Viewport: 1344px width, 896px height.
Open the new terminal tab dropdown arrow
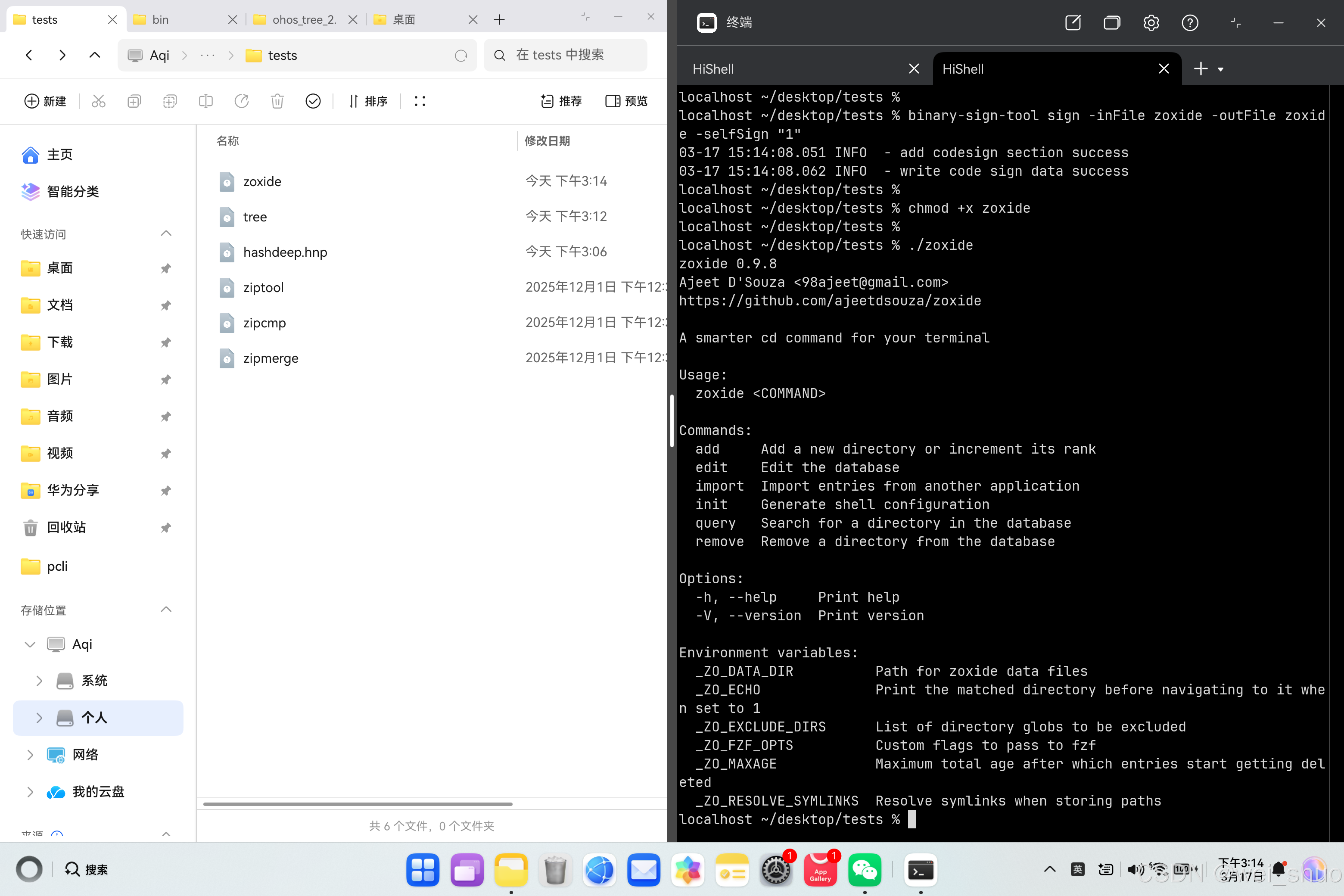click(x=1220, y=69)
